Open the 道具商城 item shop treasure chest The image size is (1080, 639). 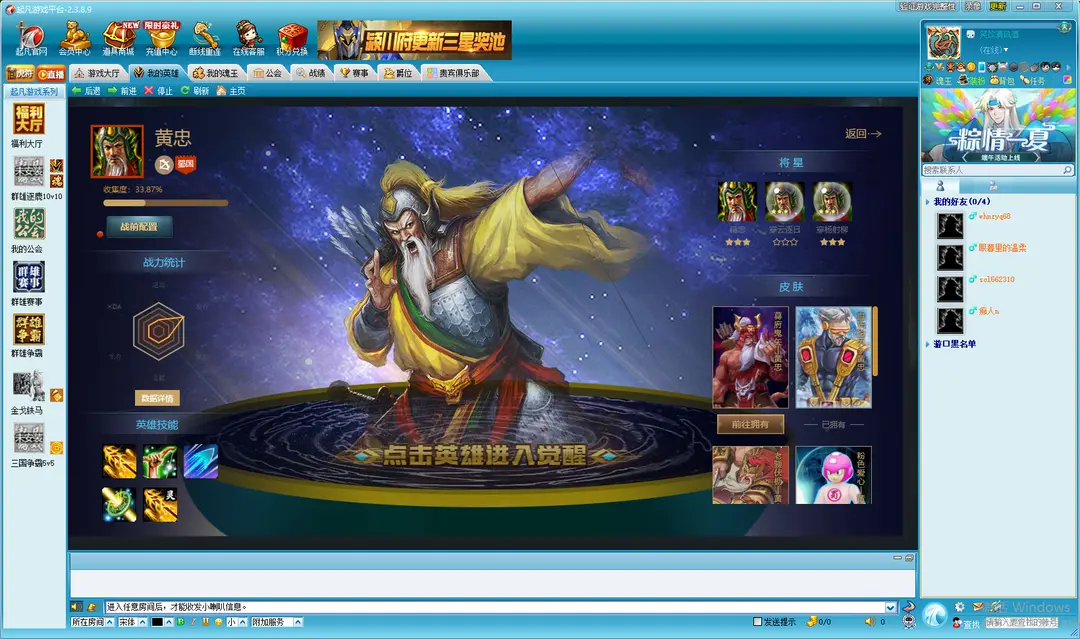click(x=118, y=39)
